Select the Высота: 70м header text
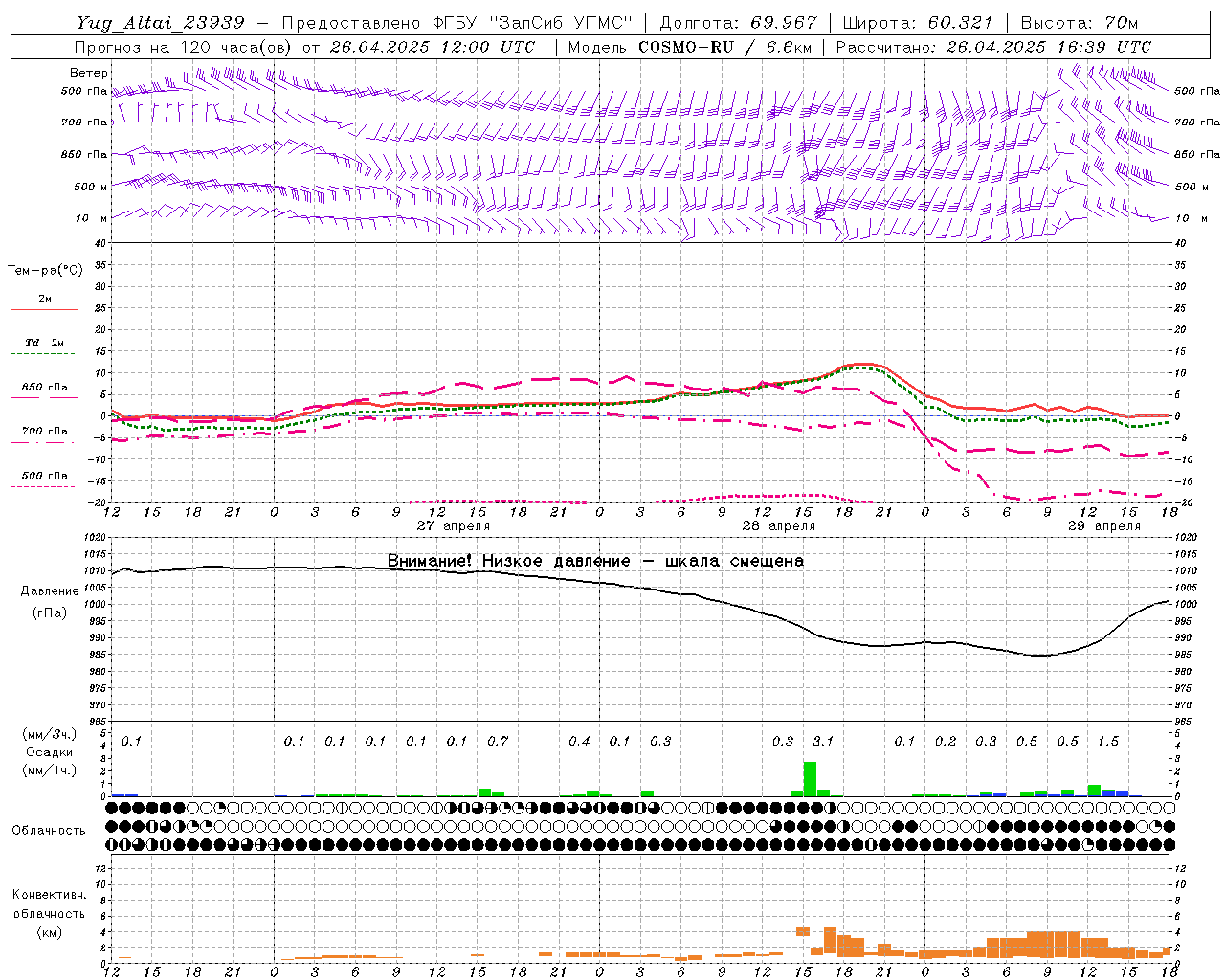Screen dimensions: 1225x980 coord(1079,23)
